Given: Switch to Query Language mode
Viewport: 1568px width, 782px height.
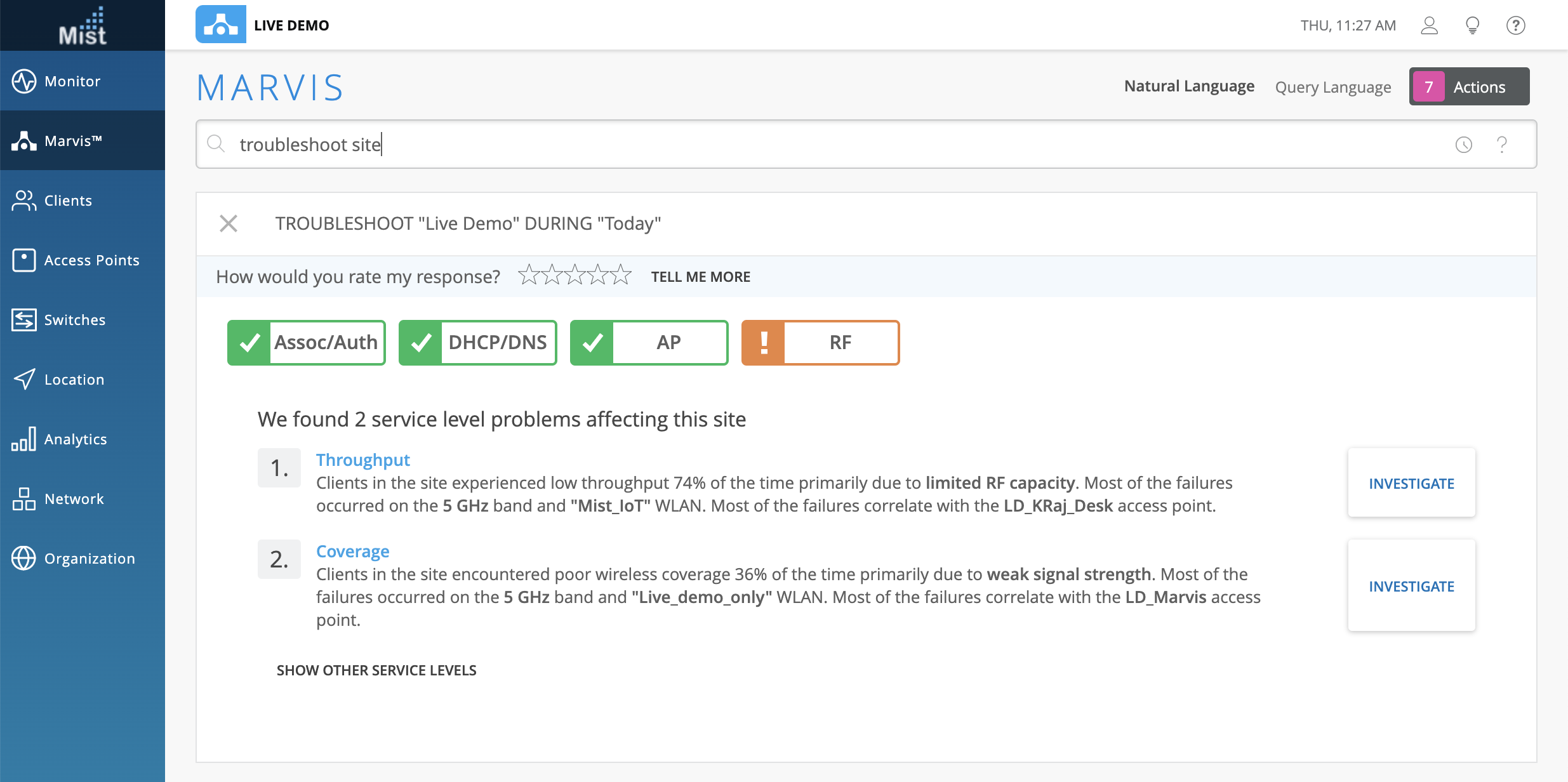Looking at the screenshot, I should tap(1332, 87).
